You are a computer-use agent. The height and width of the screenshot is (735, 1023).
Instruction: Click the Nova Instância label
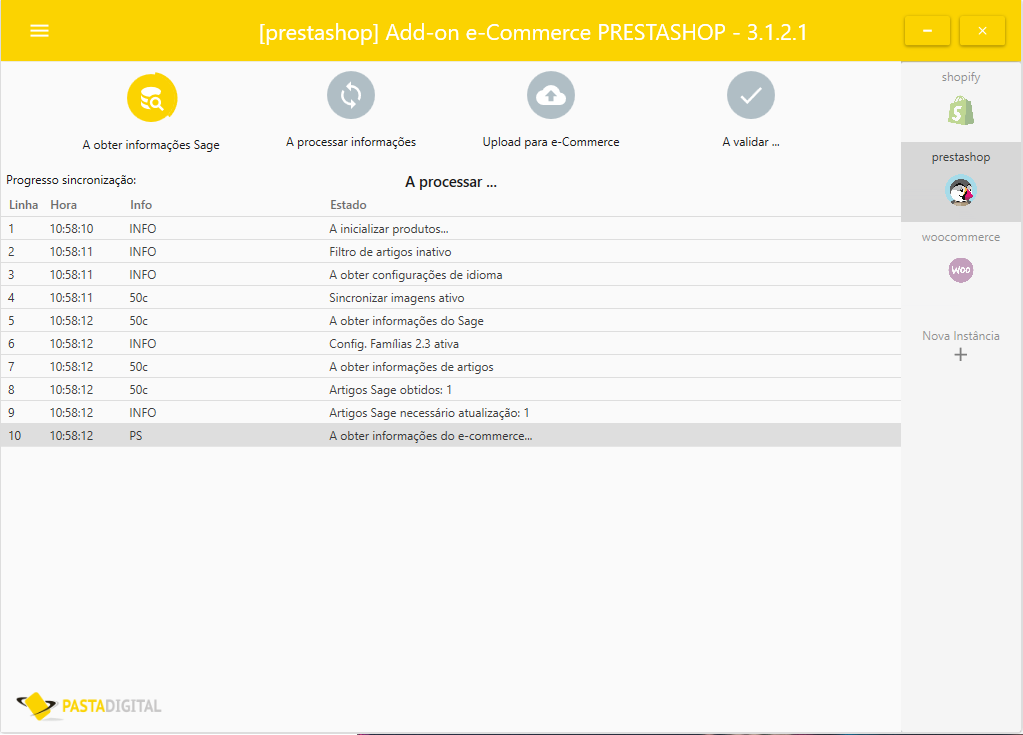tap(960, 336)
